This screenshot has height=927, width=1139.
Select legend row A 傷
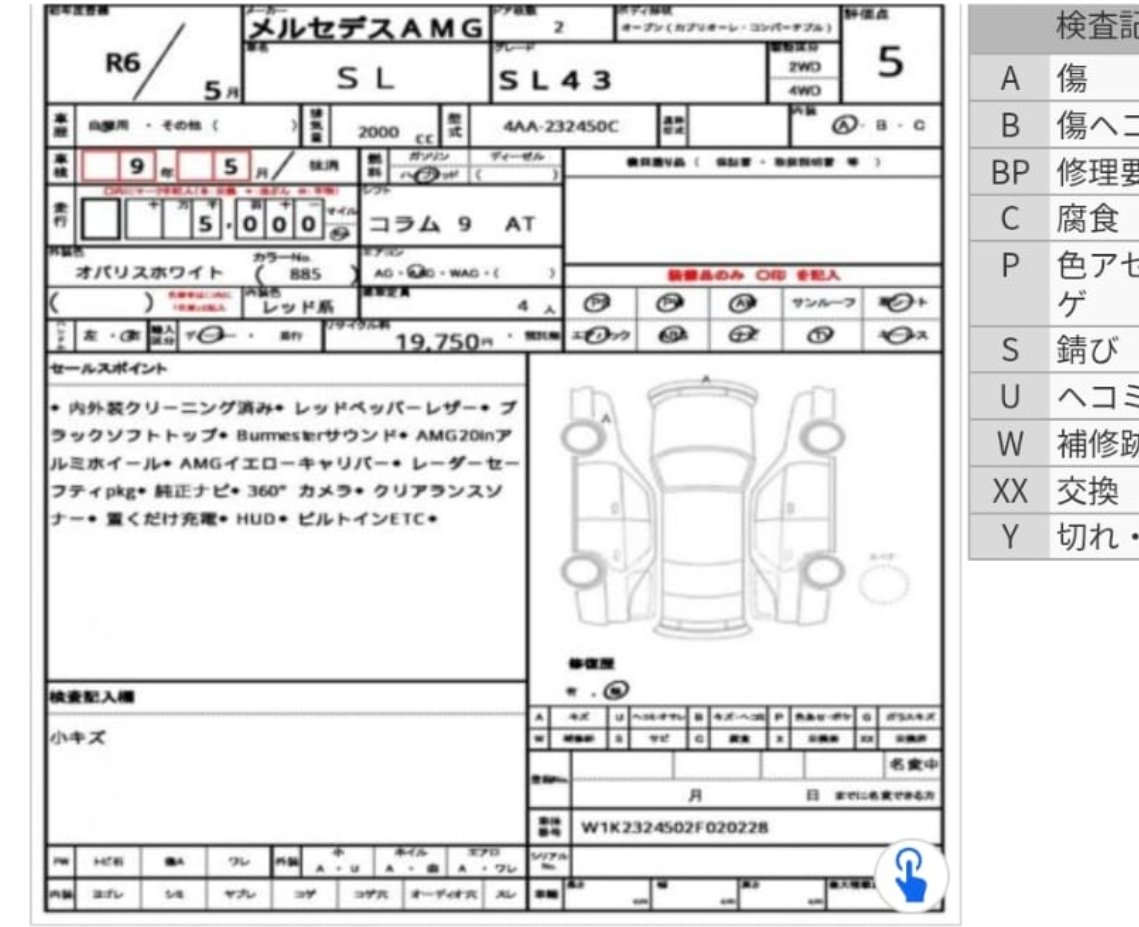pyautogui.click(x=1054, y=78)
